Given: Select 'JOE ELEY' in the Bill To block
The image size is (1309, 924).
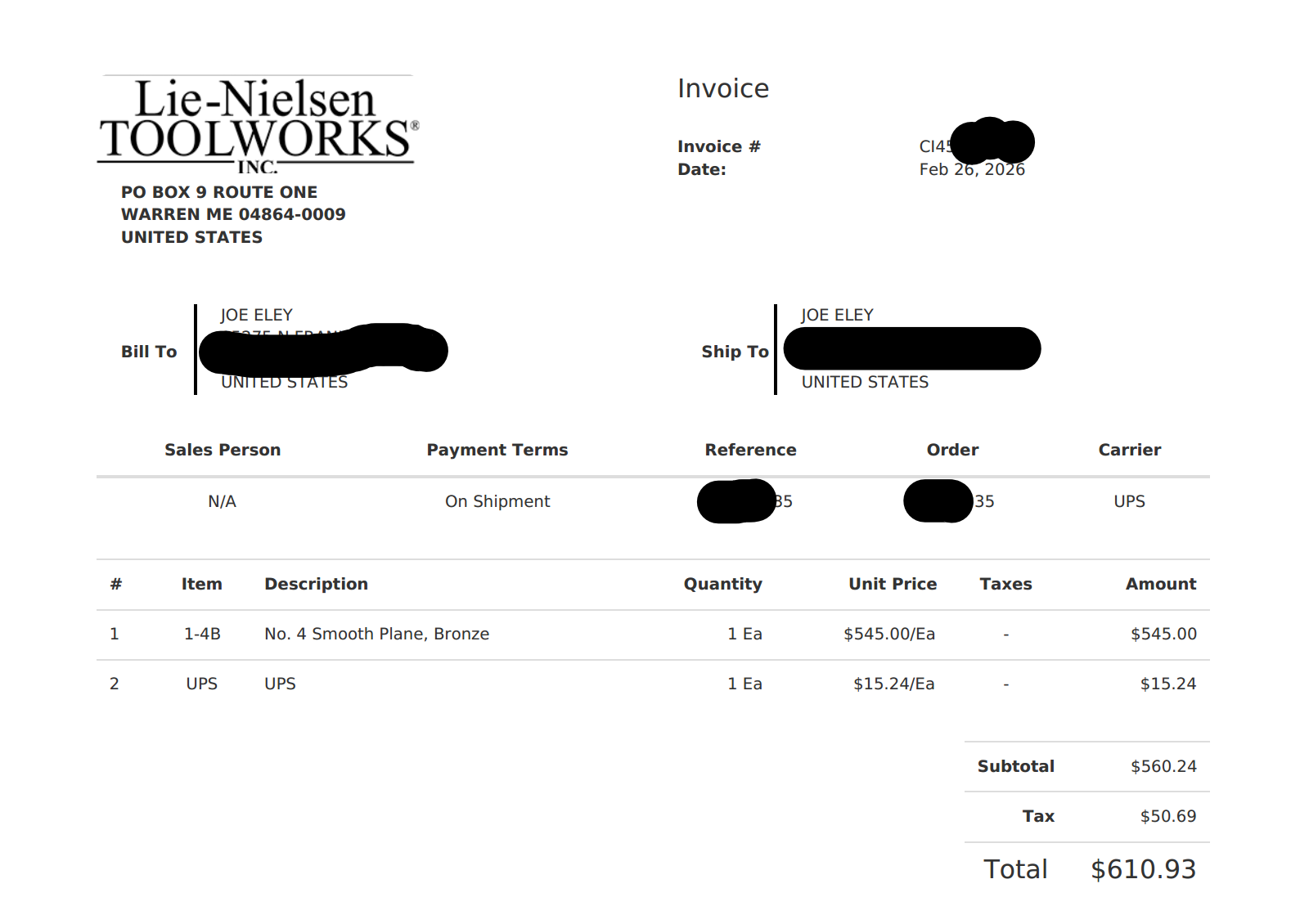Looking at the screenshot, I should coord(256,315).
